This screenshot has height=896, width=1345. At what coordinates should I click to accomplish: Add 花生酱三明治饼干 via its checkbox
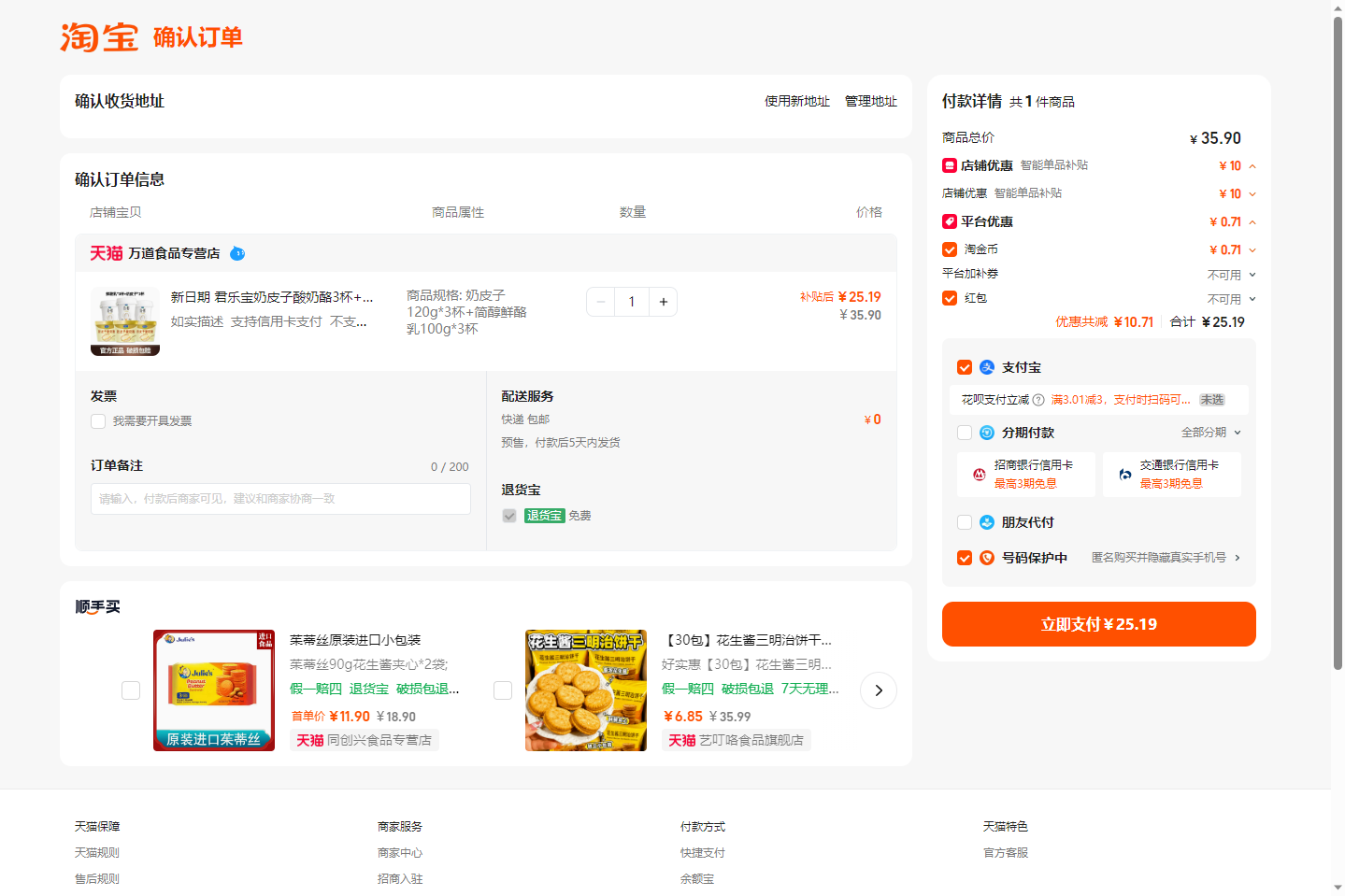(503, 690)
